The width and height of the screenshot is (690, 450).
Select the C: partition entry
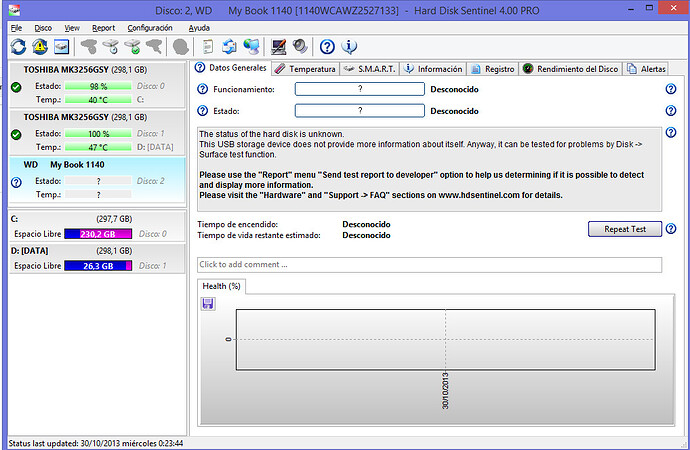point(97,226)
